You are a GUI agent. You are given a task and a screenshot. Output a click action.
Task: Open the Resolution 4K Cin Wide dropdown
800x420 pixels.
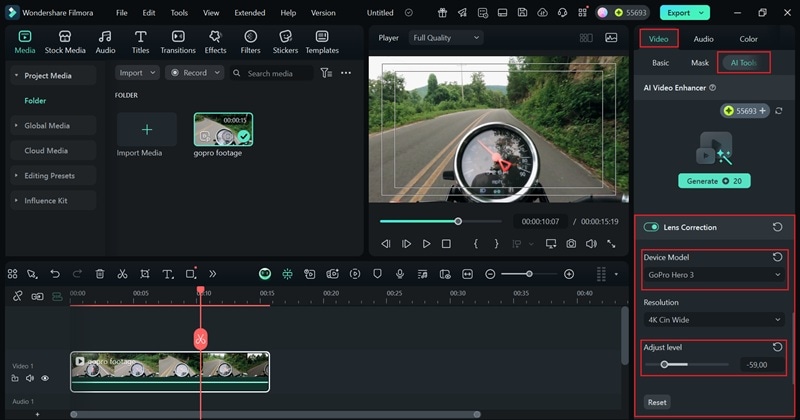(714, 319)
